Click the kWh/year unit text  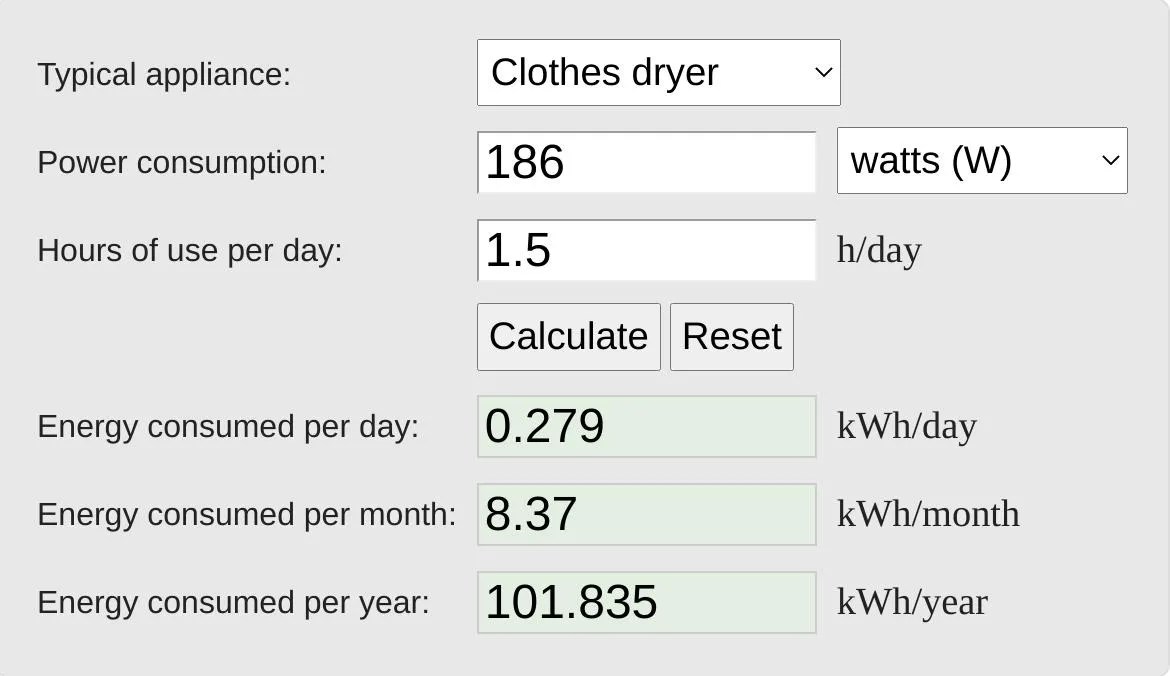click(x=911, y=602)
